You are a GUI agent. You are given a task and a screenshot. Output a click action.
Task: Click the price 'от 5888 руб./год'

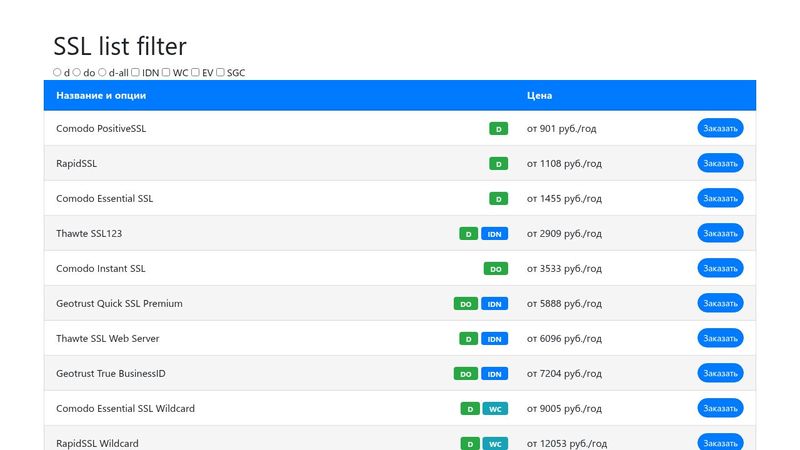point(564,304)
